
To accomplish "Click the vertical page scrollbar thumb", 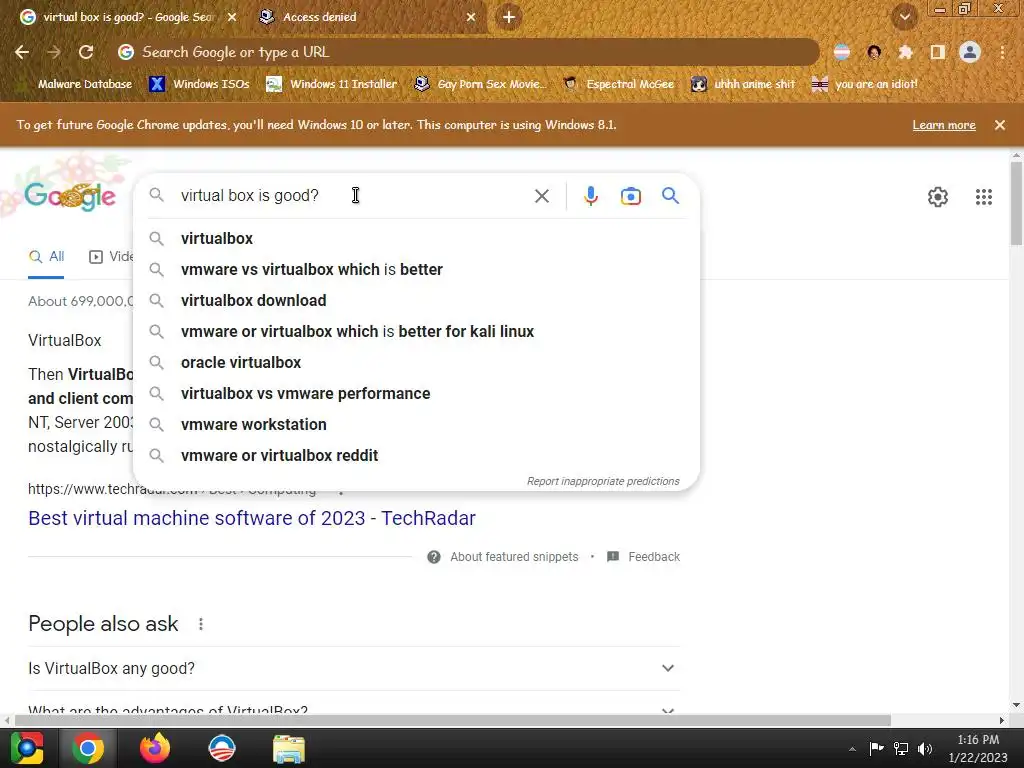I will pyautogui.click(x=1016, y=202).
